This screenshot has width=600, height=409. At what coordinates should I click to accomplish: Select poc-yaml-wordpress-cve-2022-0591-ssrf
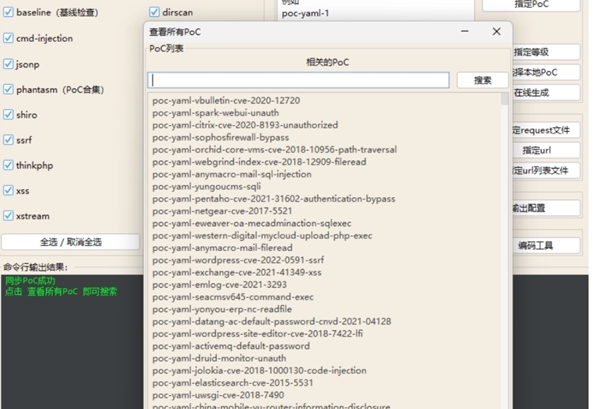tap(238, 260)
